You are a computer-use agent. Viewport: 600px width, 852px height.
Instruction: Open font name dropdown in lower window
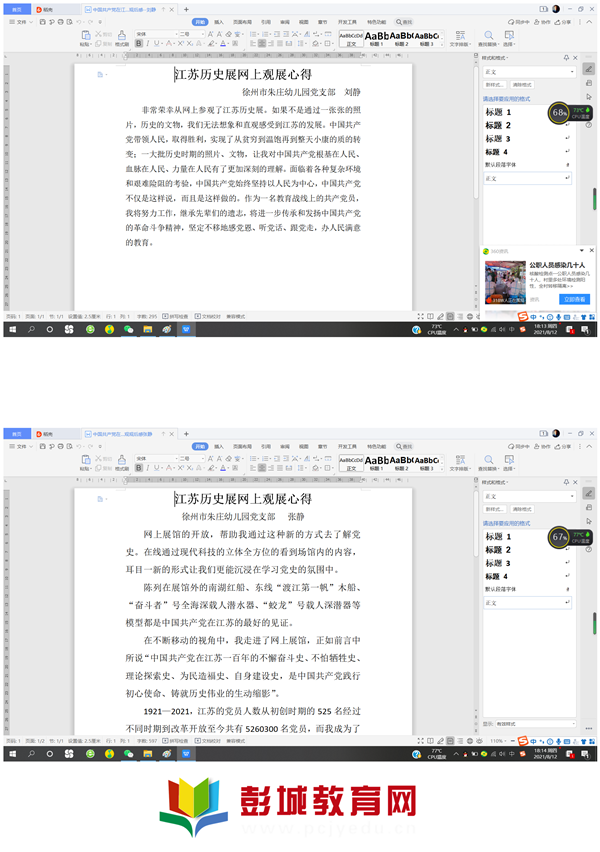point(175,458)
